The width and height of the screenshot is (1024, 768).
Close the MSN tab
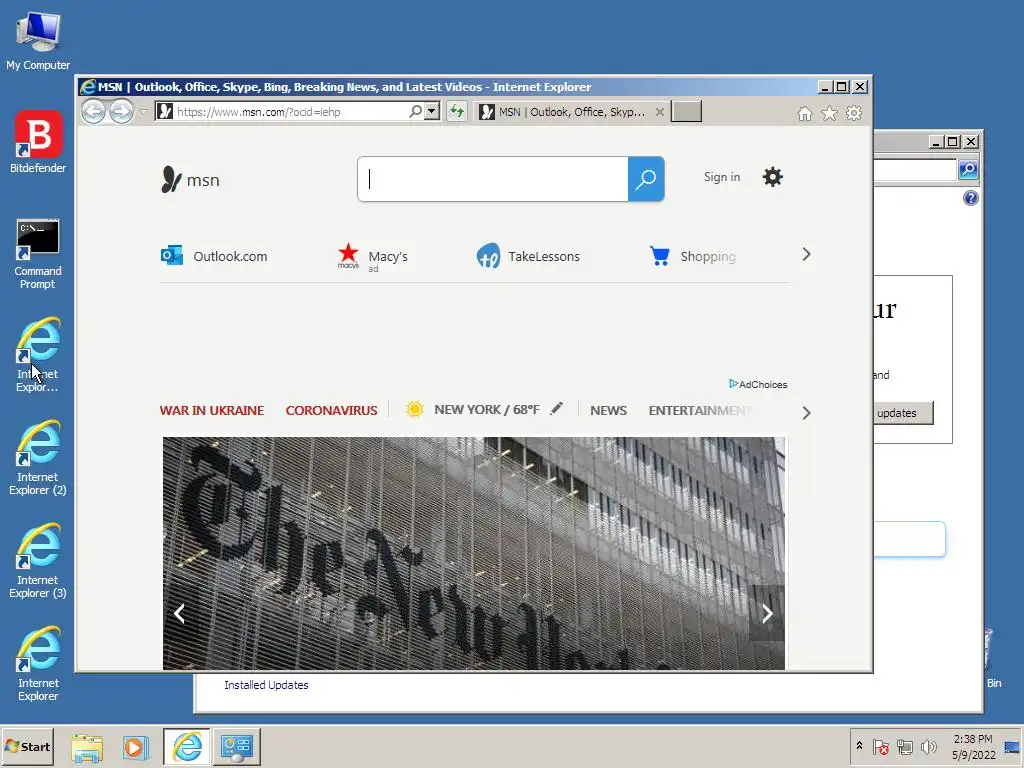coord(660,112)
